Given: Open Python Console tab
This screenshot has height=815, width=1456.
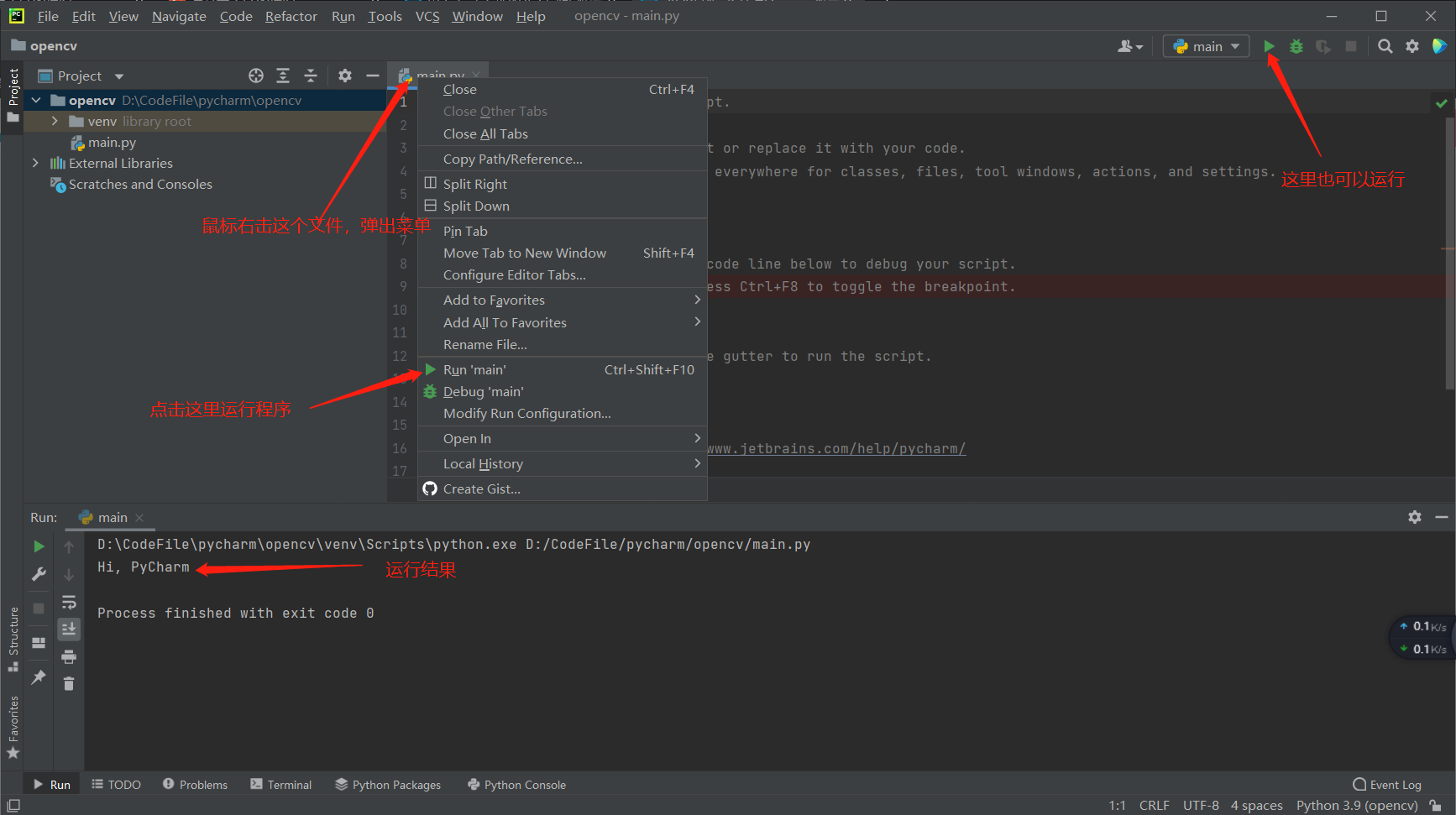Looking at the screenshot, I should click(x=516, y=785).
